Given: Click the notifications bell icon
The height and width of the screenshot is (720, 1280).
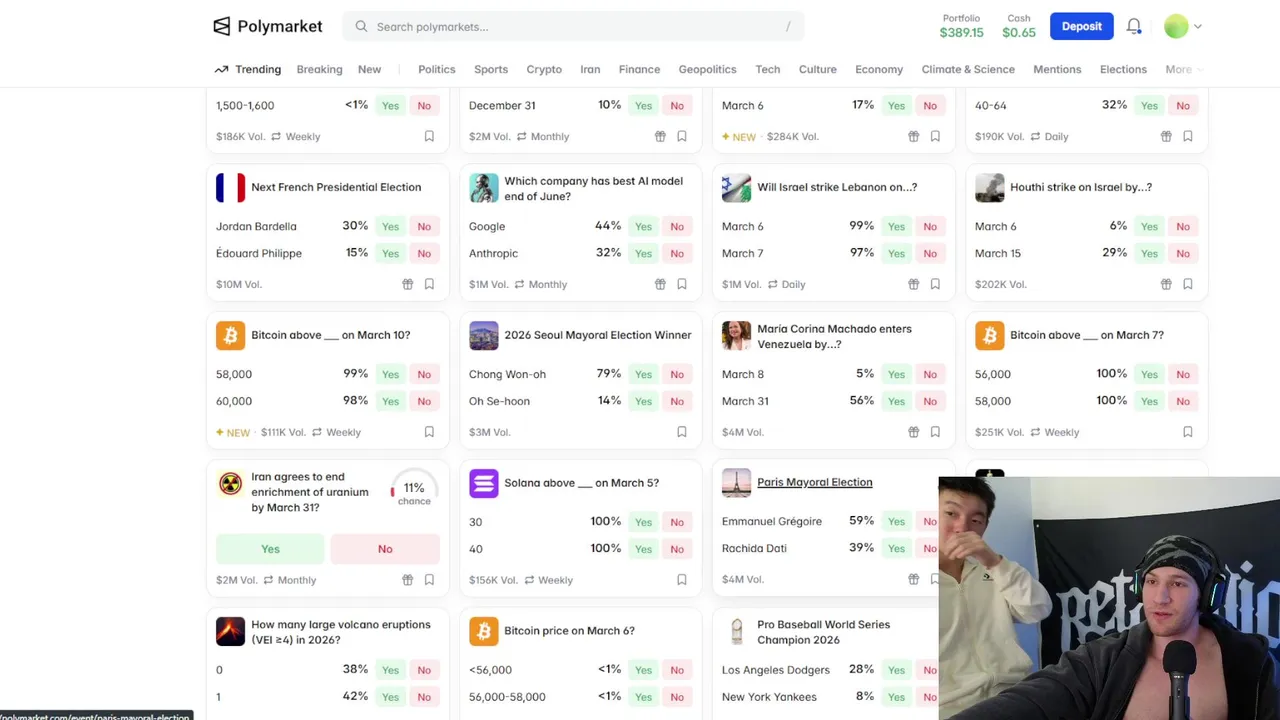Looking at the screenshot, I should pos(1134,27).
